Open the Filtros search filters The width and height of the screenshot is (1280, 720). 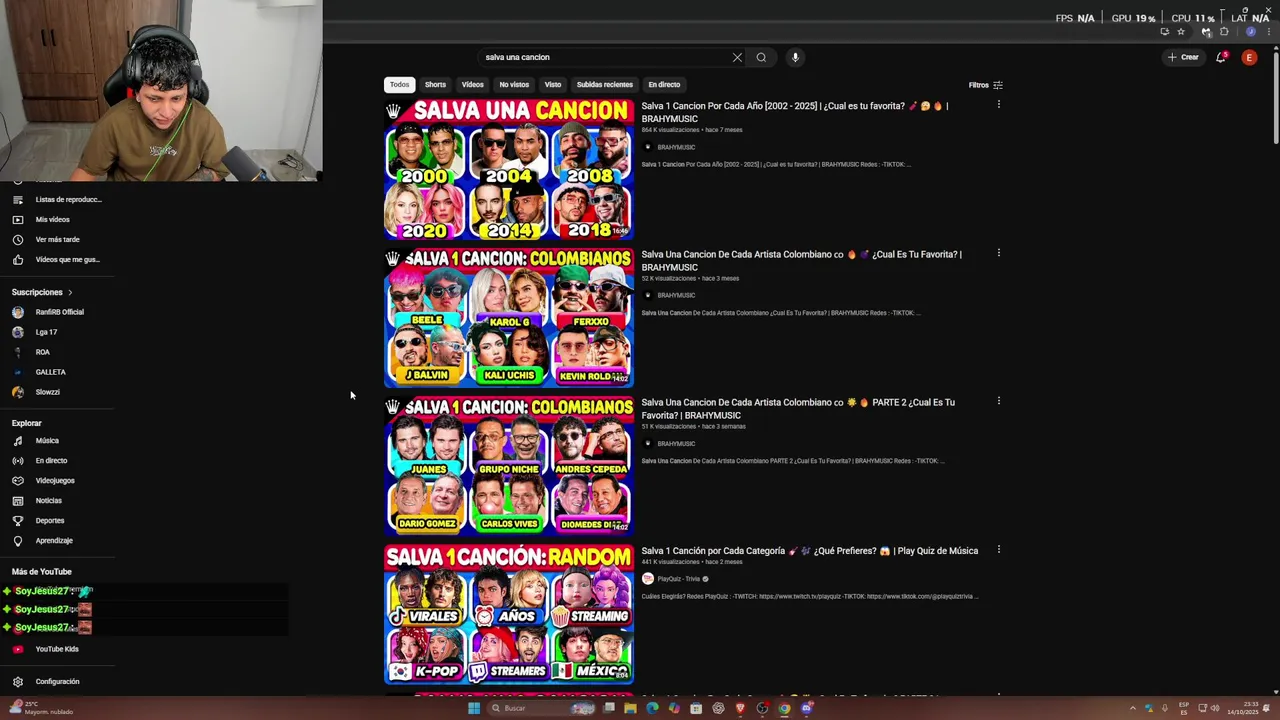point(985,85)
